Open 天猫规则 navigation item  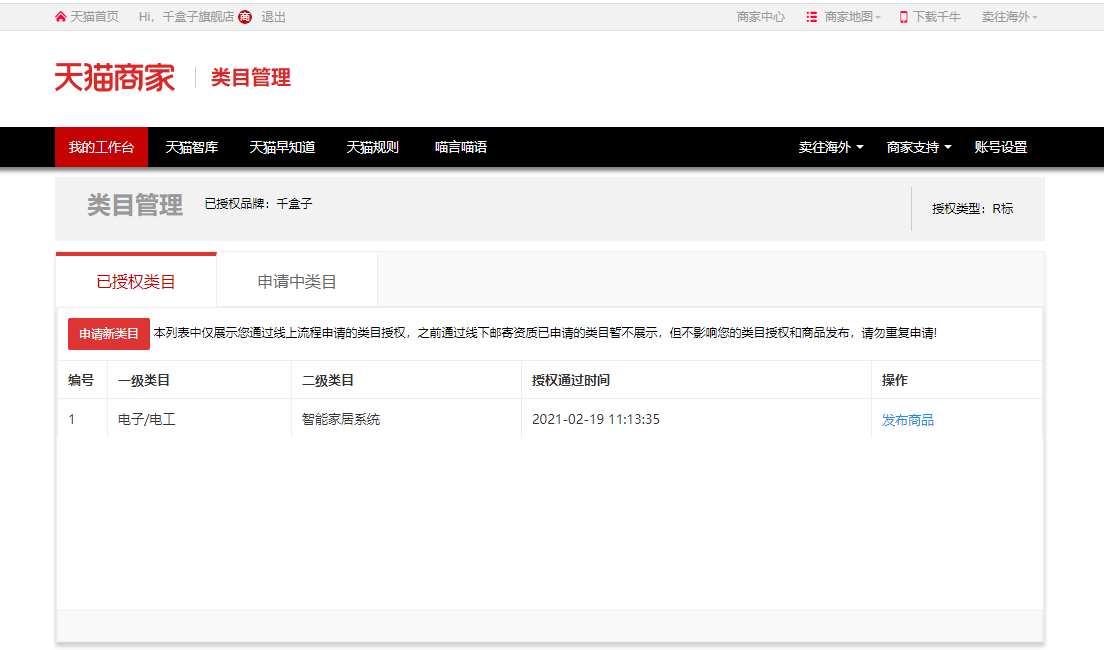pyautogui.click(x=372, y=147)
